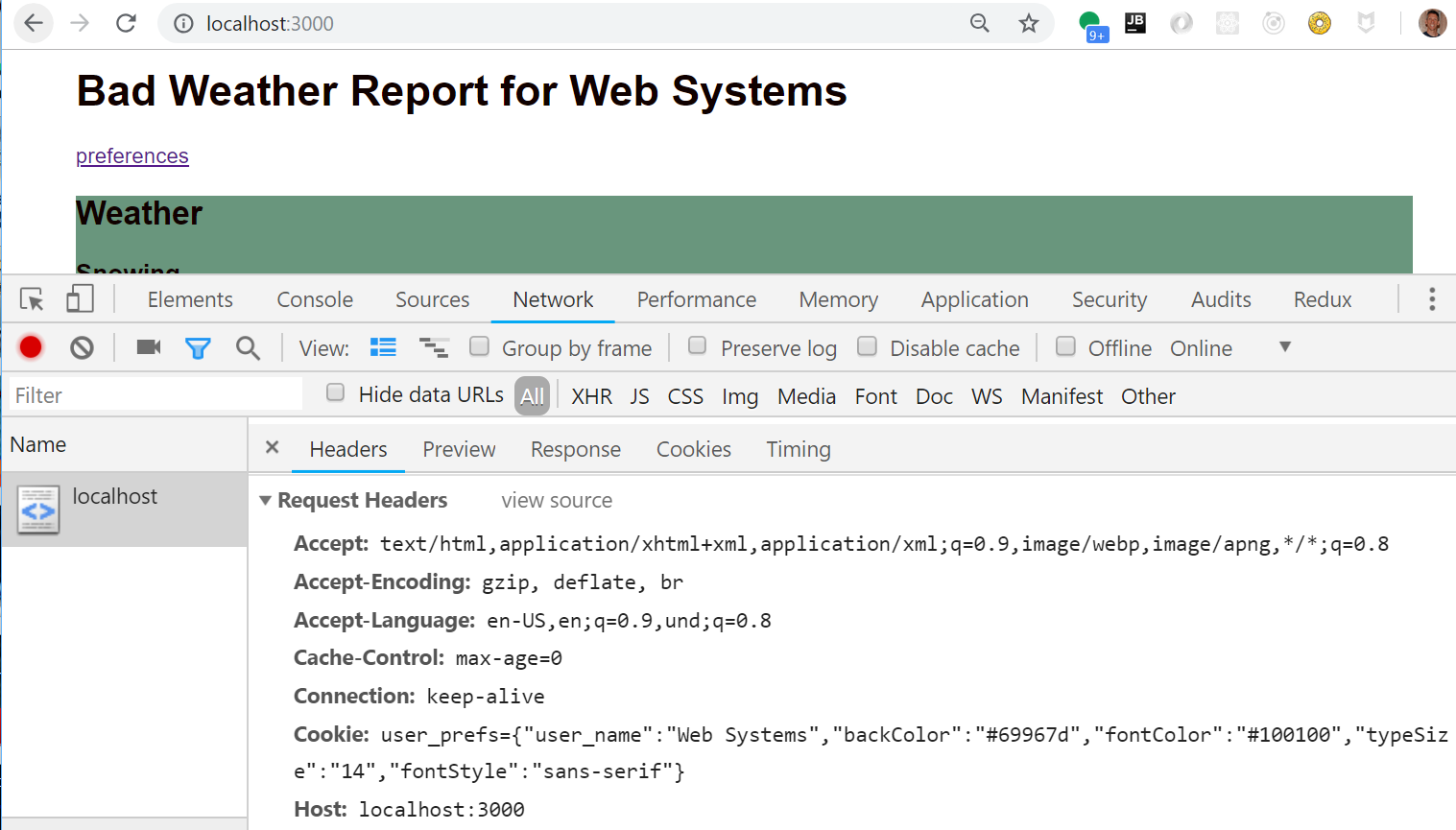This screenshot has width=1456, height=830.
Task: Enable the Preserve log checkbox
Action: [x=698, y=346]
